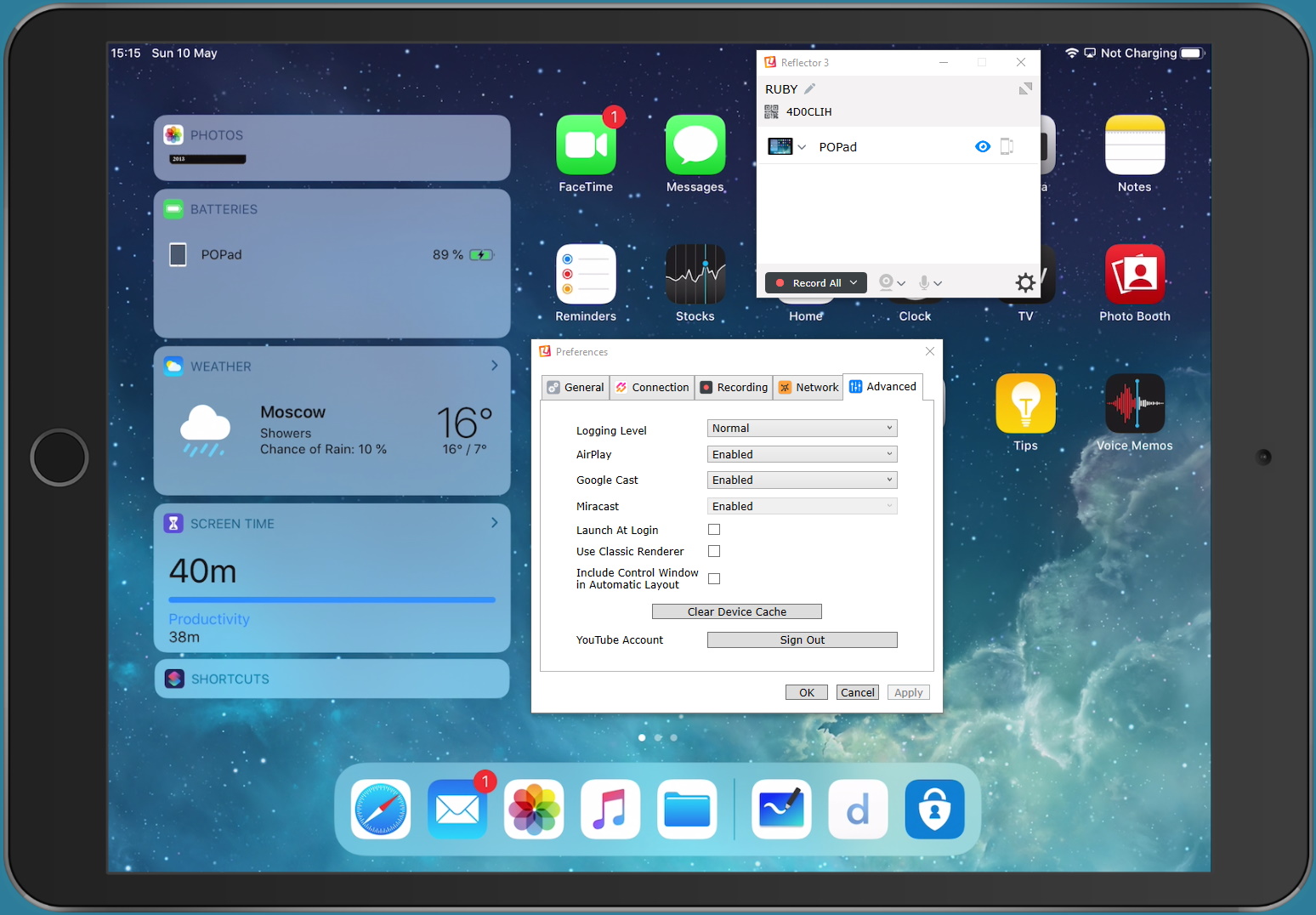Click the Wi-Fi status icon

(1072, 53)
